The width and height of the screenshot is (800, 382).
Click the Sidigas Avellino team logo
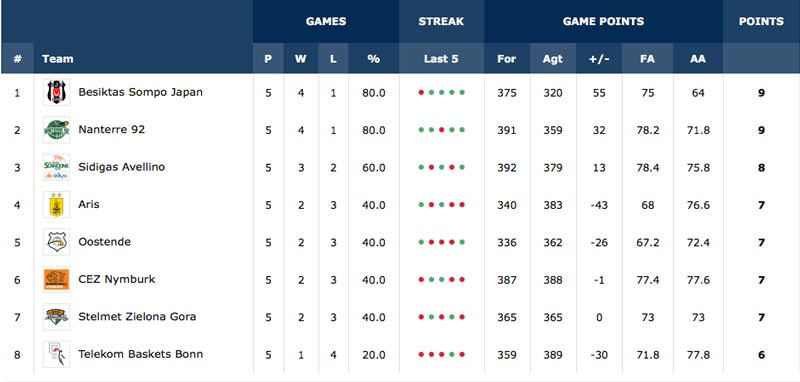(x=56, y=167)
